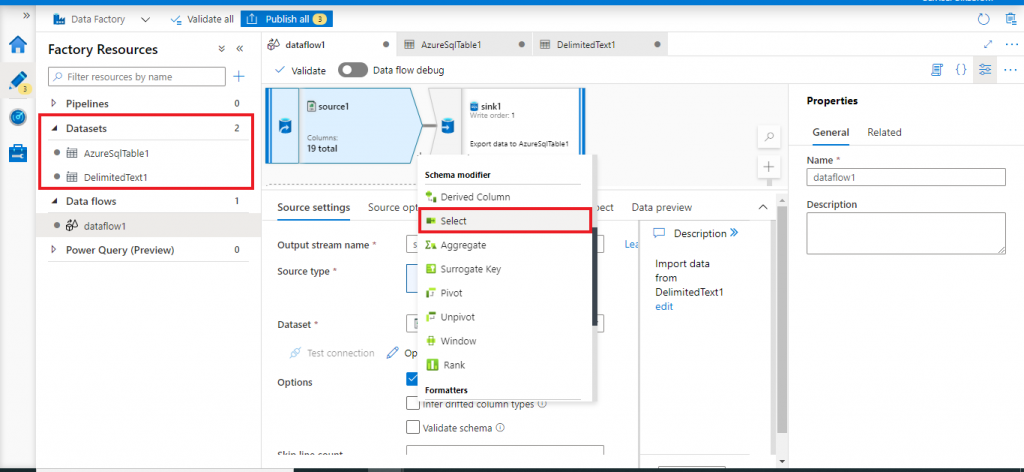Choose Select from schema modifier menu
The width and height of the screenshot is (1024, 472).
(453, 220)
